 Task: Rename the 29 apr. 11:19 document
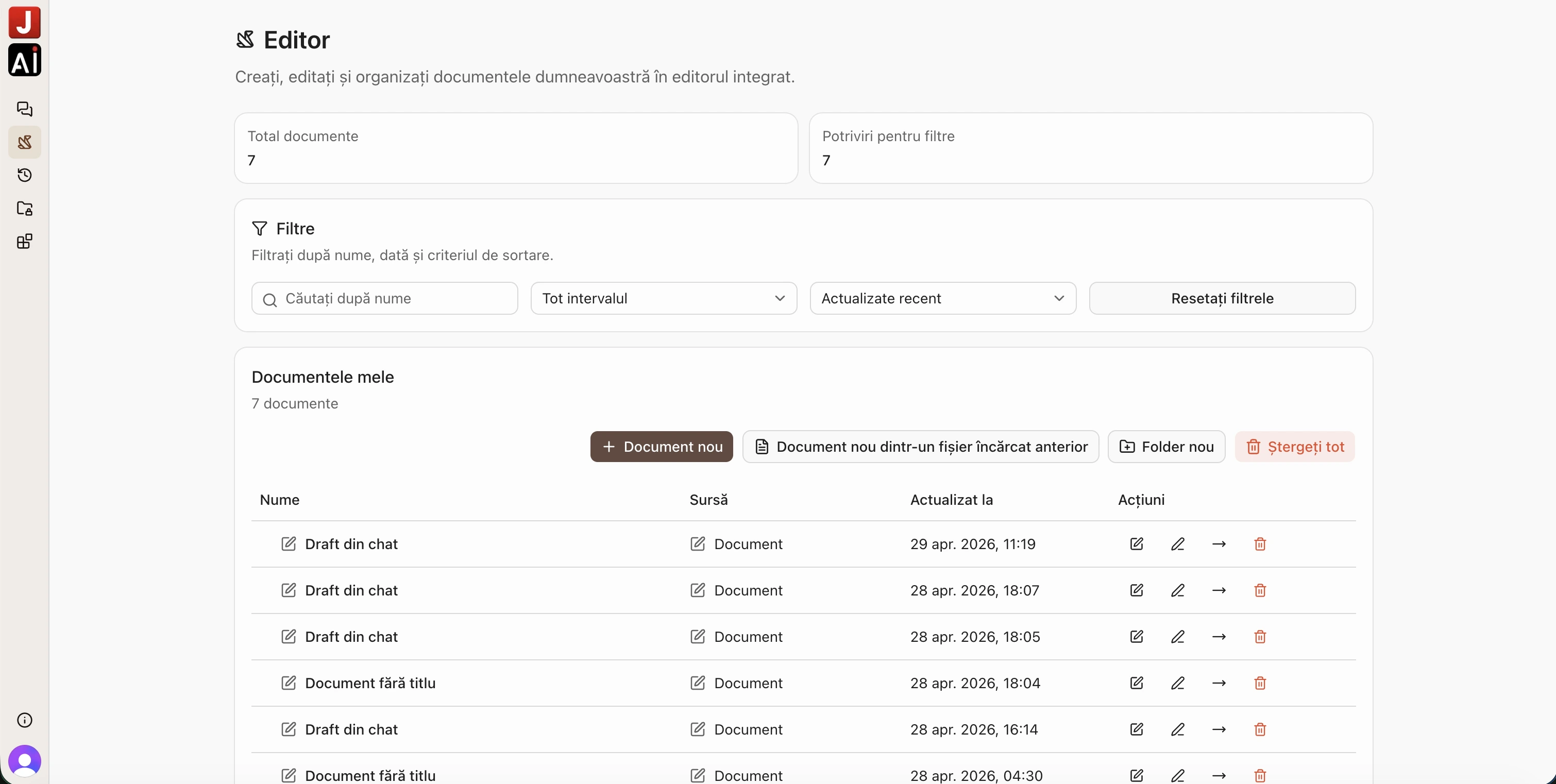(x=1177, y=543)
